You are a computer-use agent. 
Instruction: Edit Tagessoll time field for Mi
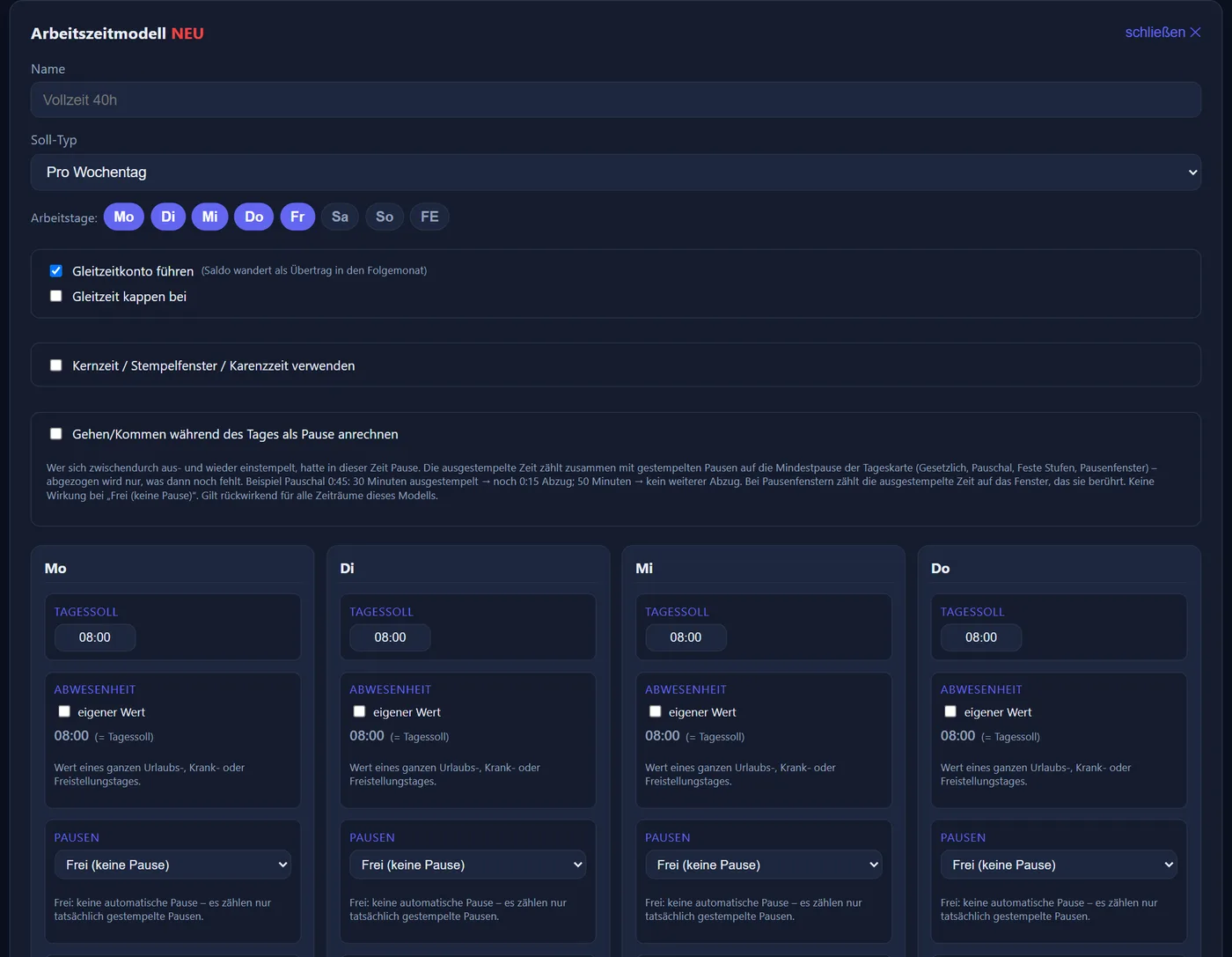point(686,637)
